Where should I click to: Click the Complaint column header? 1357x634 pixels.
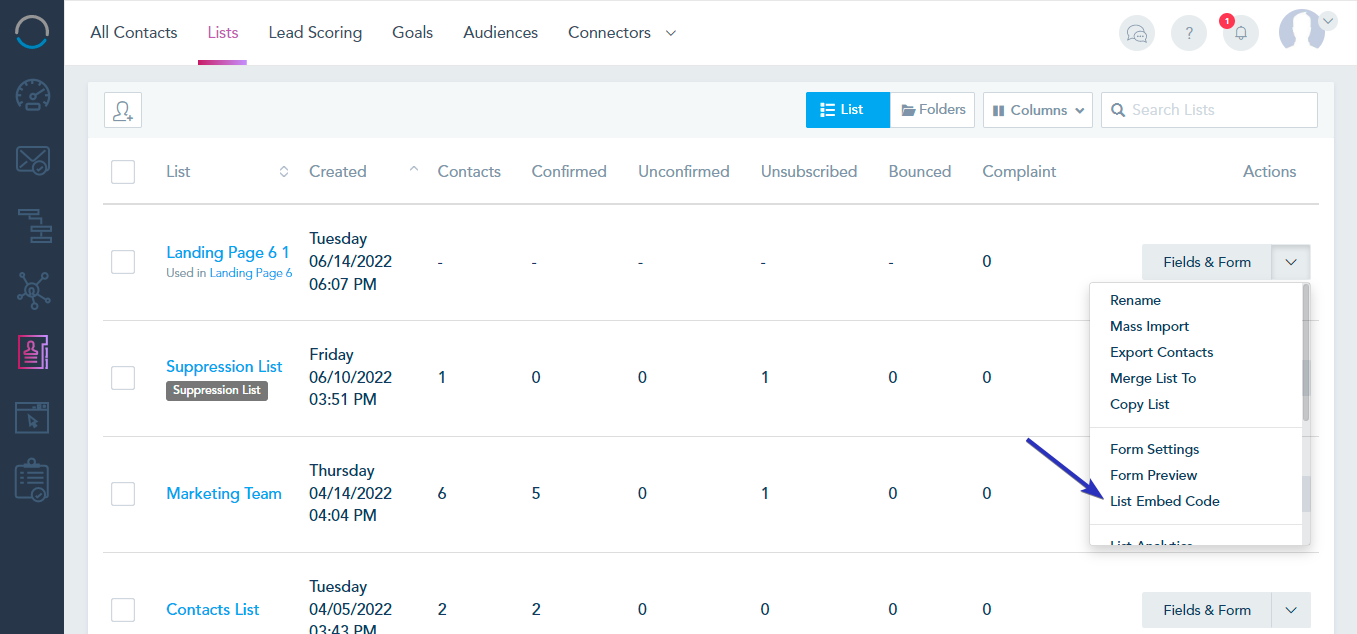tap(1019, 172)
